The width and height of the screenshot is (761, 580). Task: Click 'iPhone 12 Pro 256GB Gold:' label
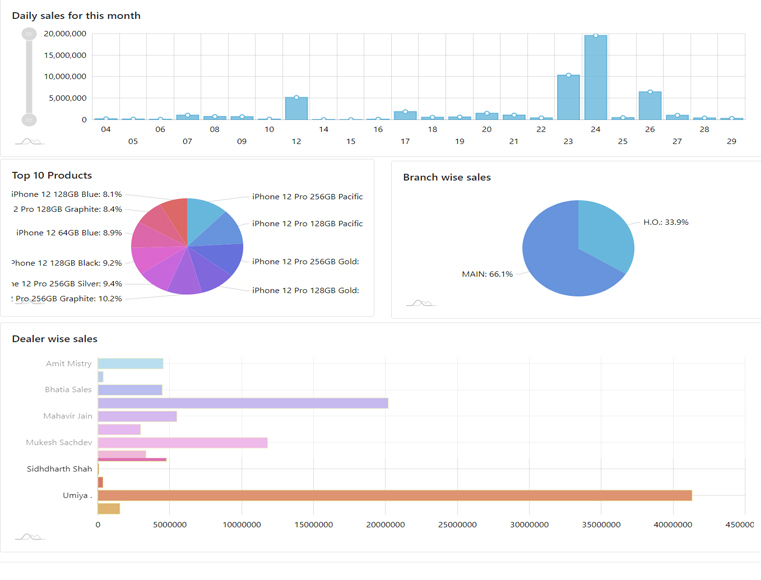[x=306, y=262]
